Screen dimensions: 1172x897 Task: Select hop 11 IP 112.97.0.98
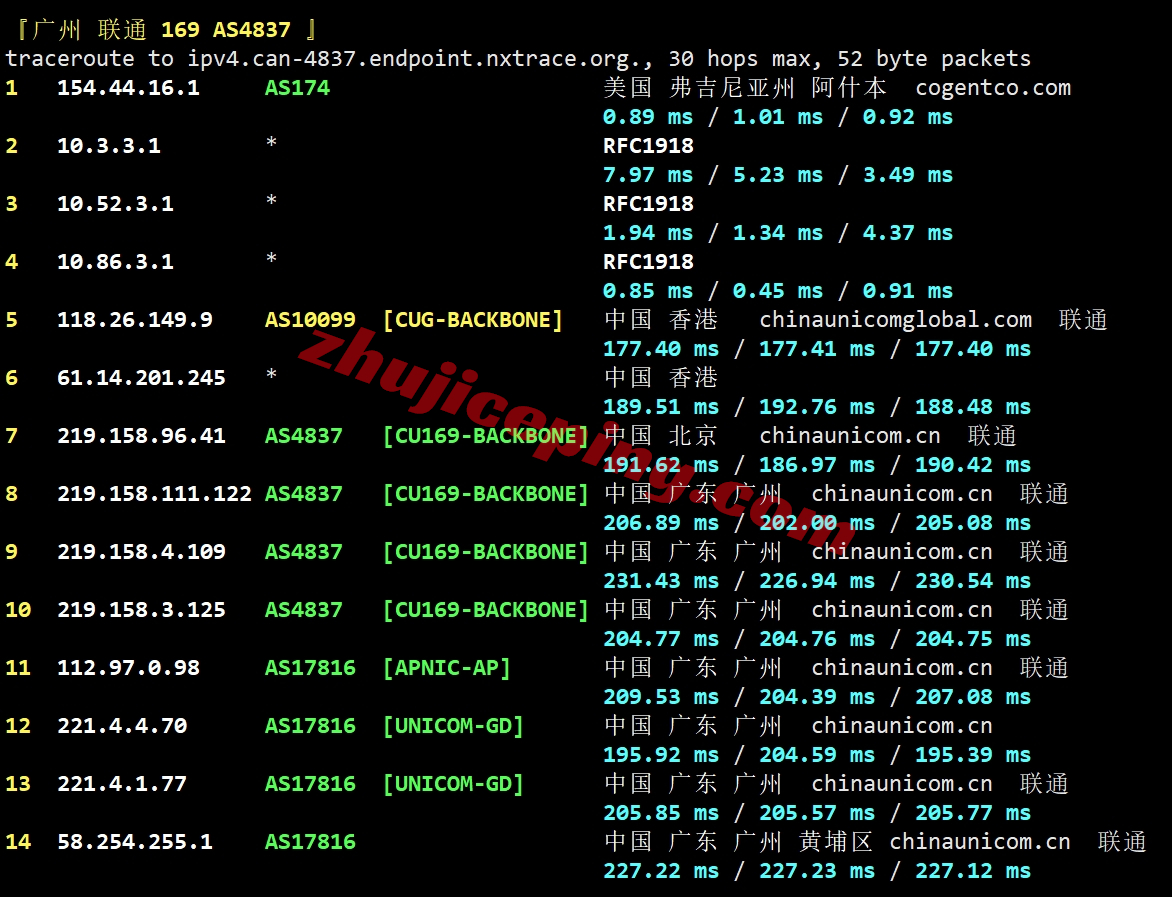[129, 668]
